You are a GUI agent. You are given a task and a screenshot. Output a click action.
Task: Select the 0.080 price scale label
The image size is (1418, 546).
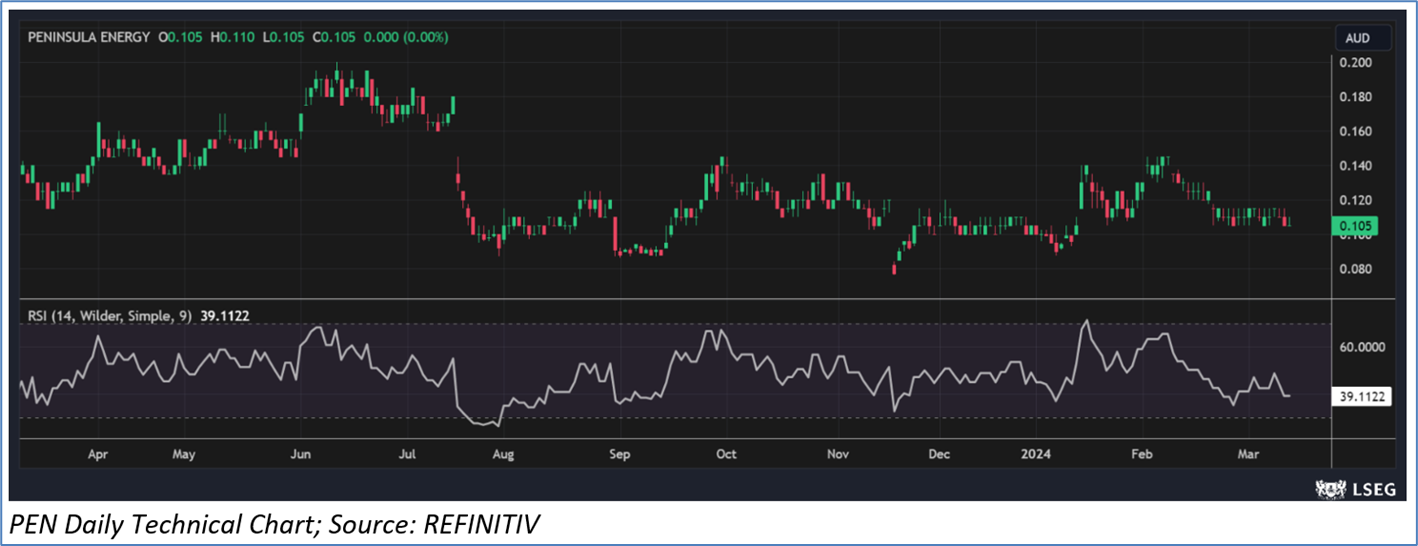coord(1354,269)
